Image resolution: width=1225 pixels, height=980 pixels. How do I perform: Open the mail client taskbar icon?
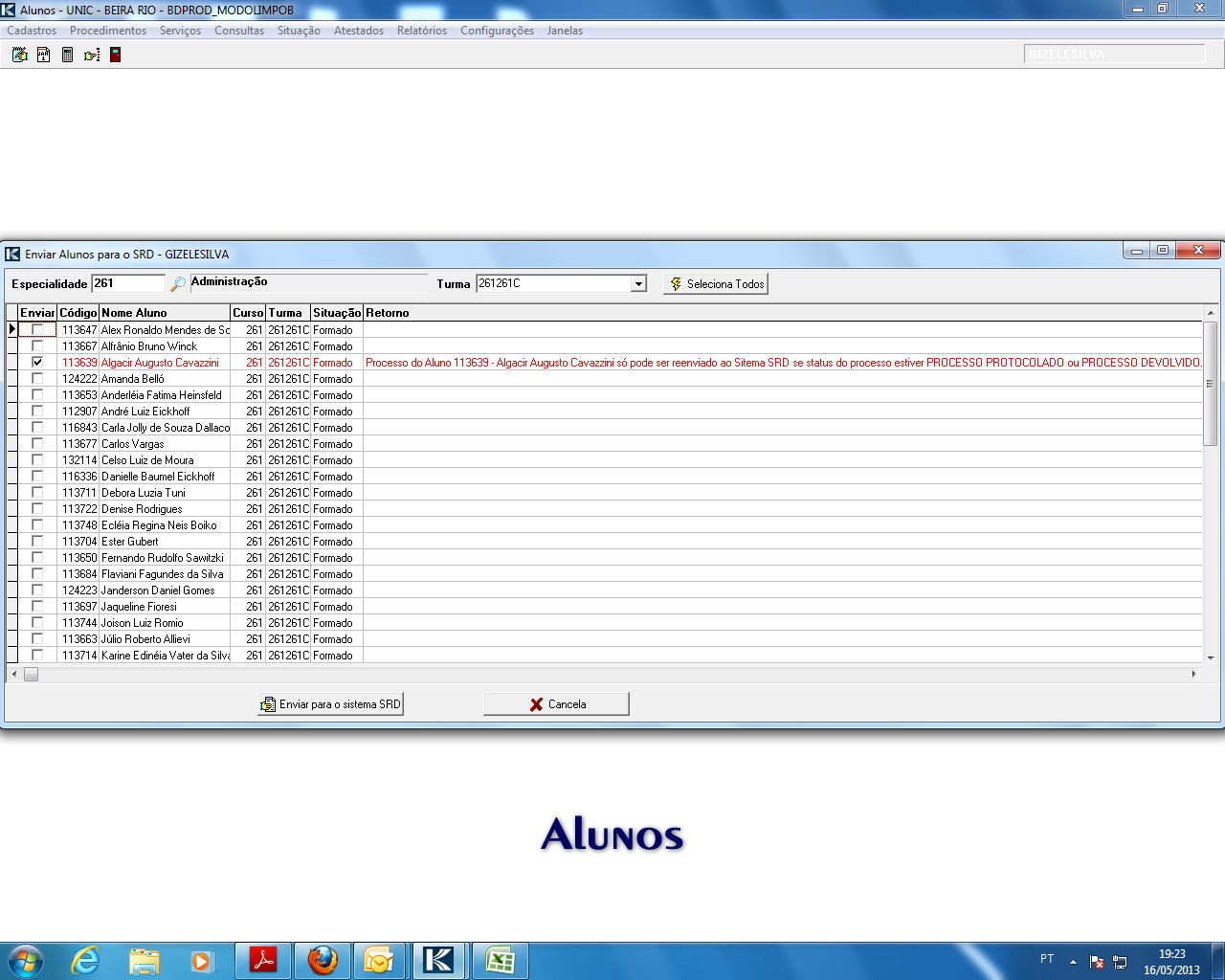380,960
